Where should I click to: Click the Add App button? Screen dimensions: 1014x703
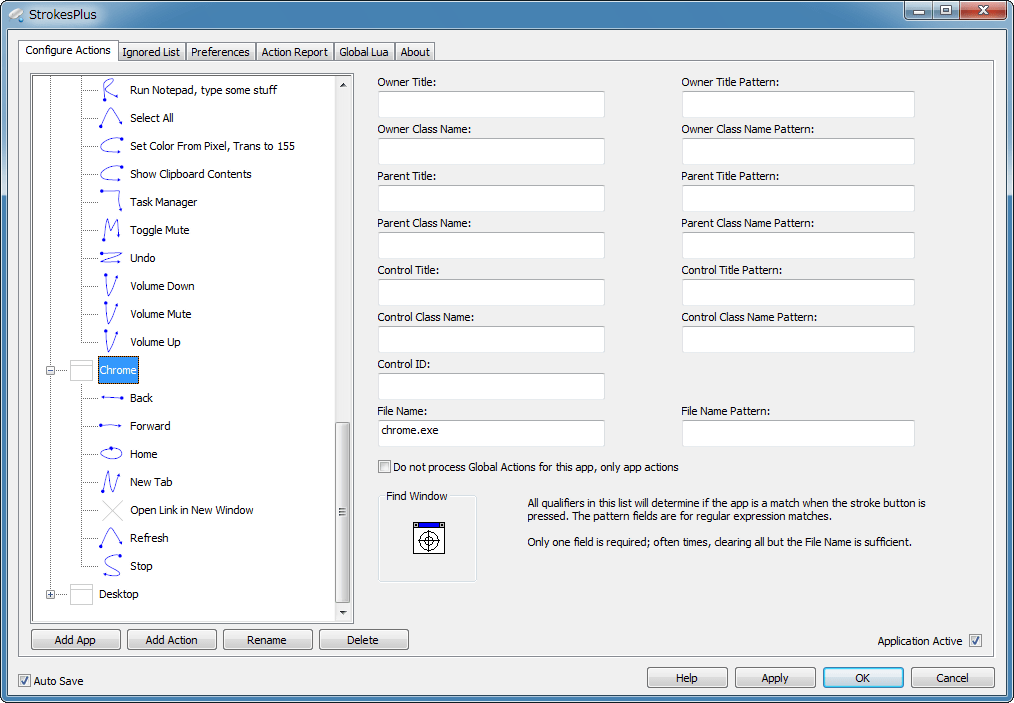click(76, 640)
